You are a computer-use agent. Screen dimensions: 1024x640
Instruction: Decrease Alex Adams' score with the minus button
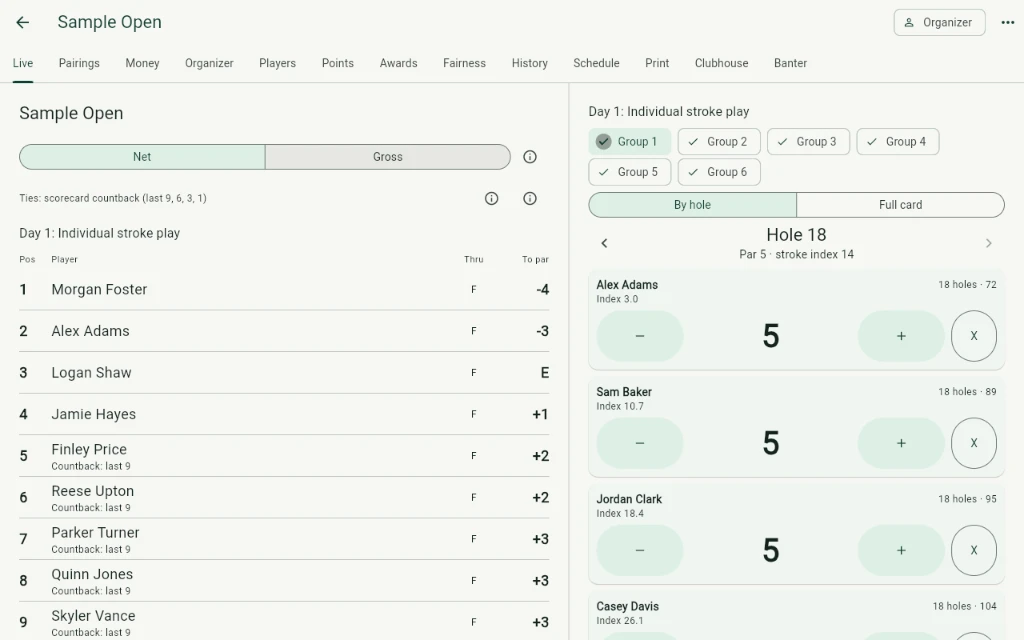tap(640, 336)
